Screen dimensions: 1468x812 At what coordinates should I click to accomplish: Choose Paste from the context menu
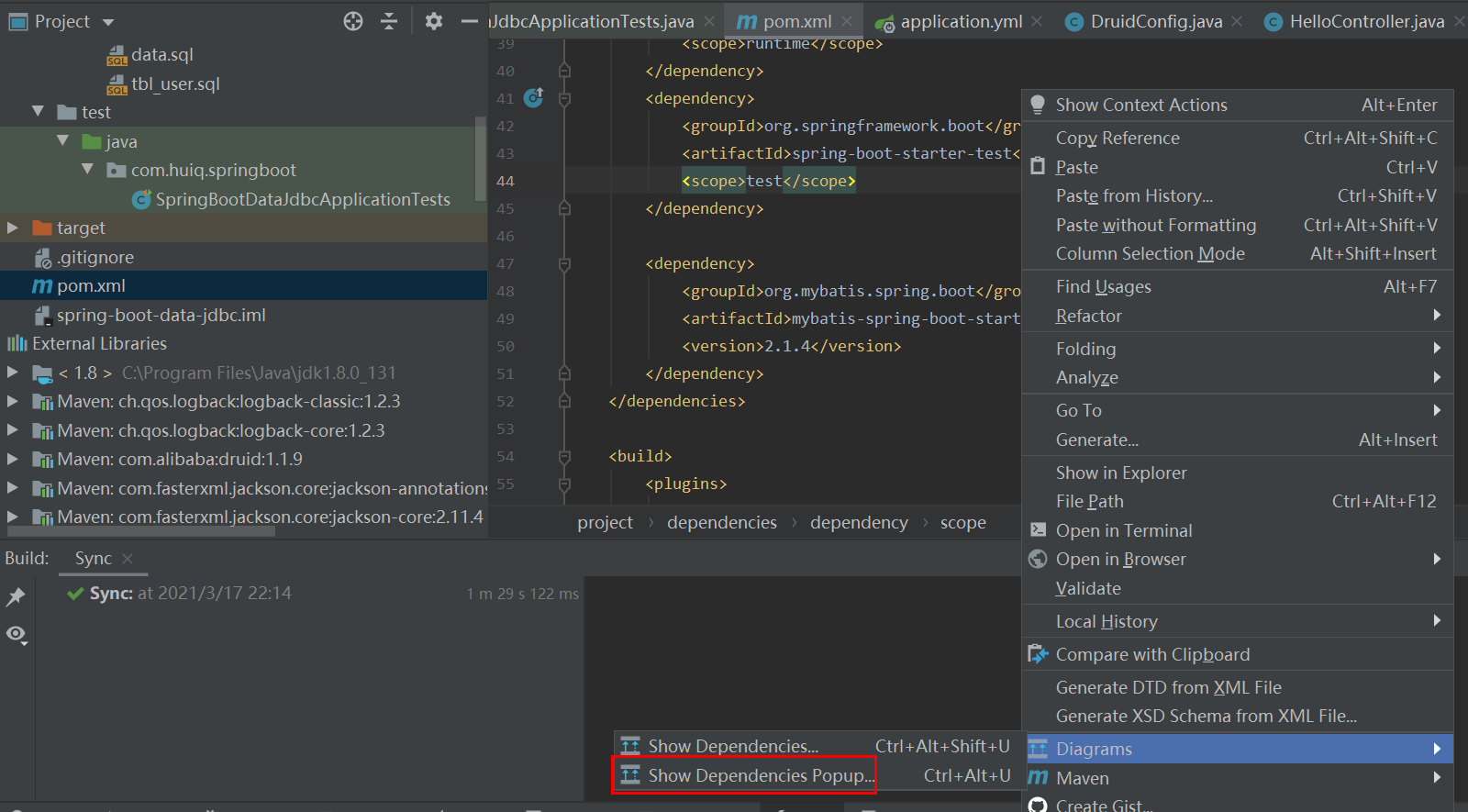point(1238,167)
